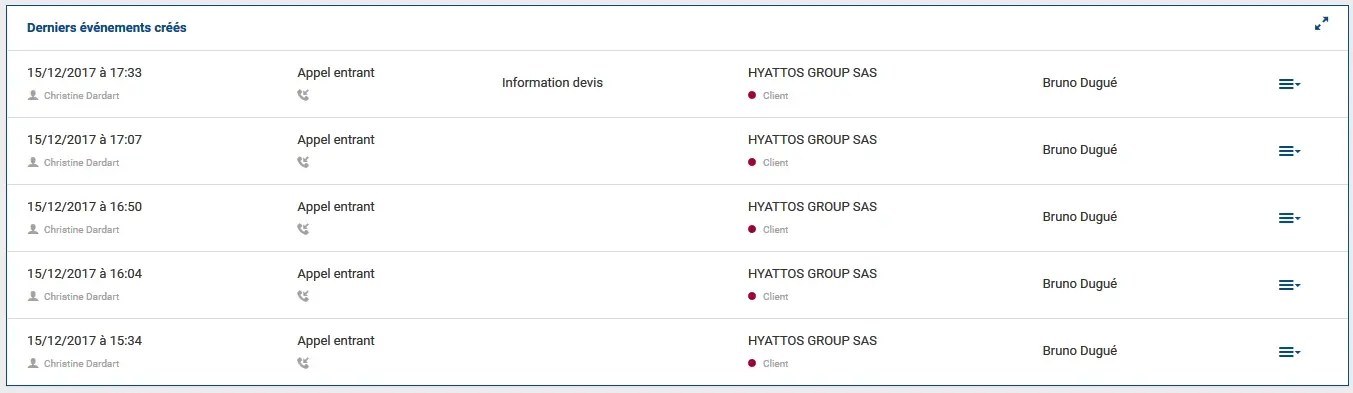The width and height of the screenshot is (1353, 393).
Task: Click Client label in the 15:34 row
Action: (x=775, y=364)
